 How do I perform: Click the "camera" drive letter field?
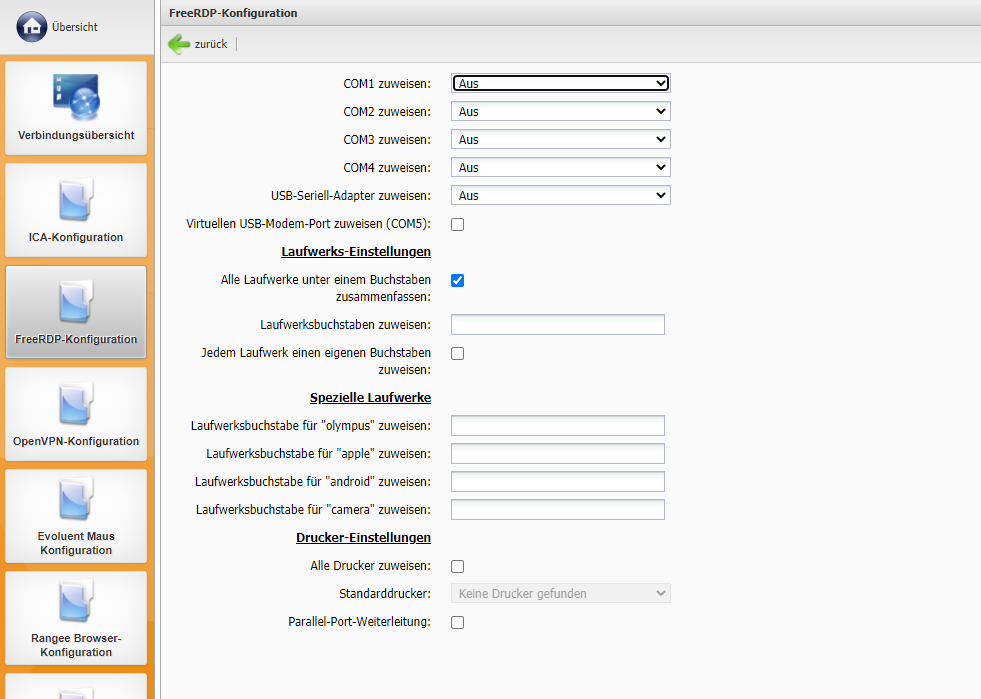click(557, 510)
